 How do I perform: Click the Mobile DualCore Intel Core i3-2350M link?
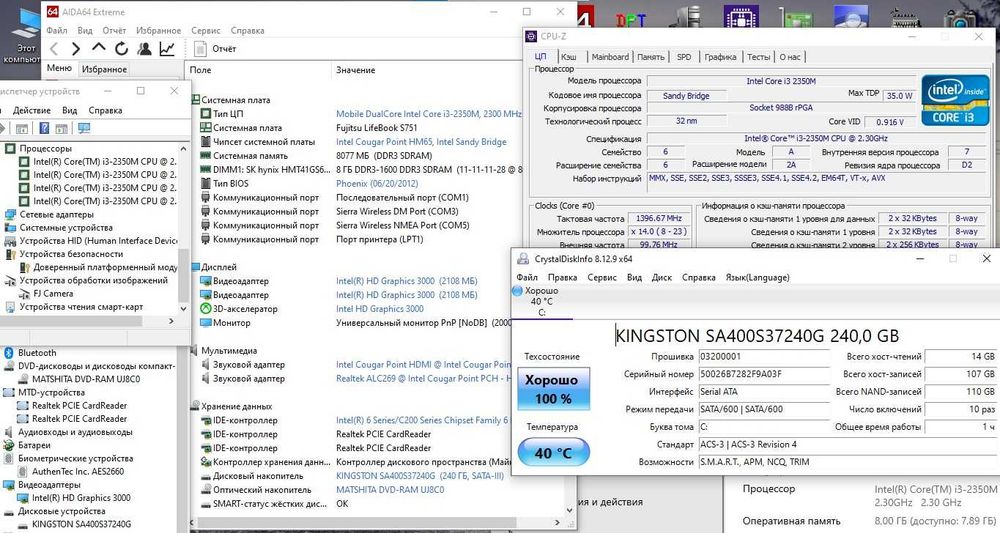click(x=429, y=113)
